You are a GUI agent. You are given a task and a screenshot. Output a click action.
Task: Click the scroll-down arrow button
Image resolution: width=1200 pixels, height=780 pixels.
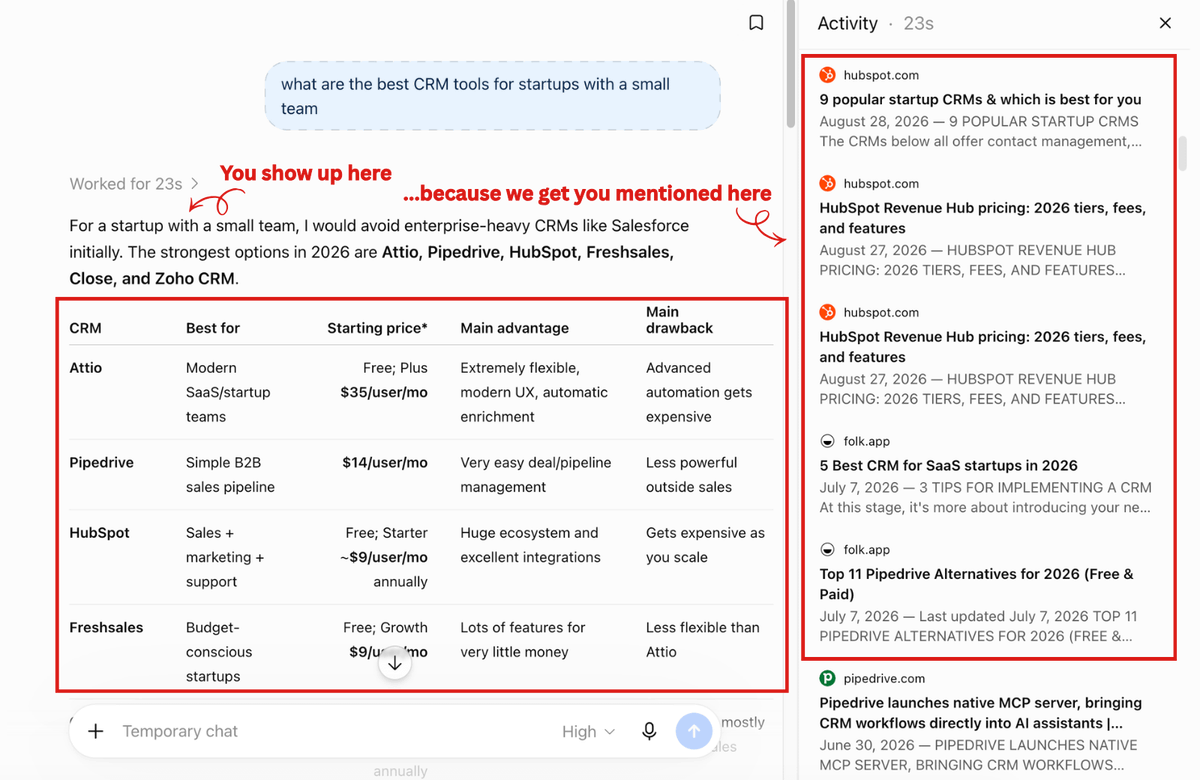pyautogui.click(x=395, y=662)
